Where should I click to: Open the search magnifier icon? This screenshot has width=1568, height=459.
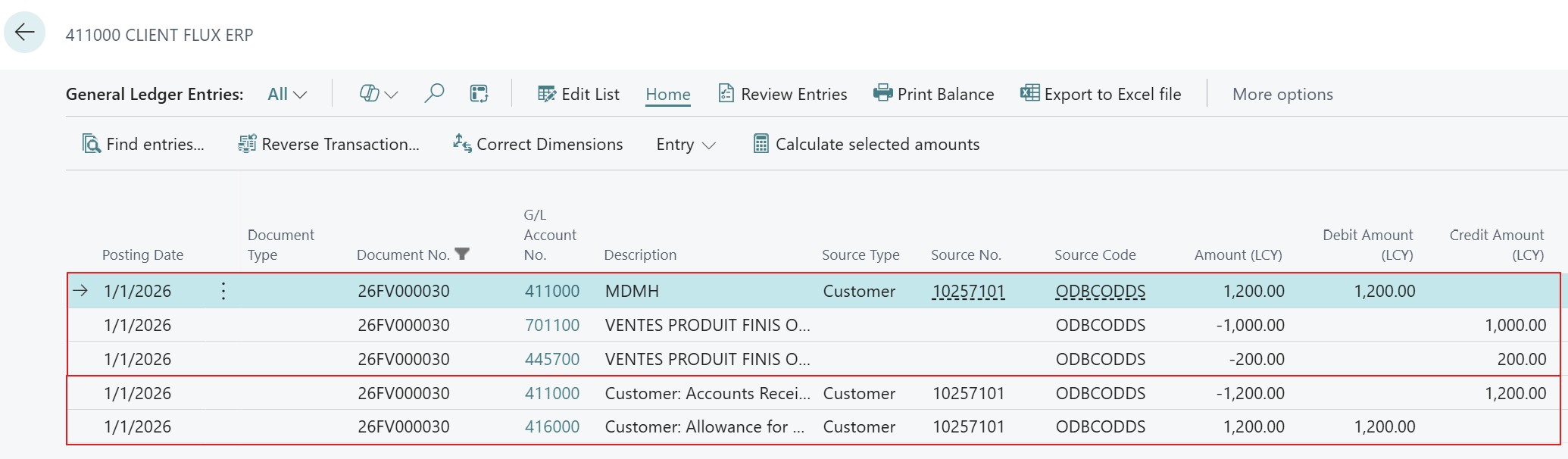[x=434, y=93]
